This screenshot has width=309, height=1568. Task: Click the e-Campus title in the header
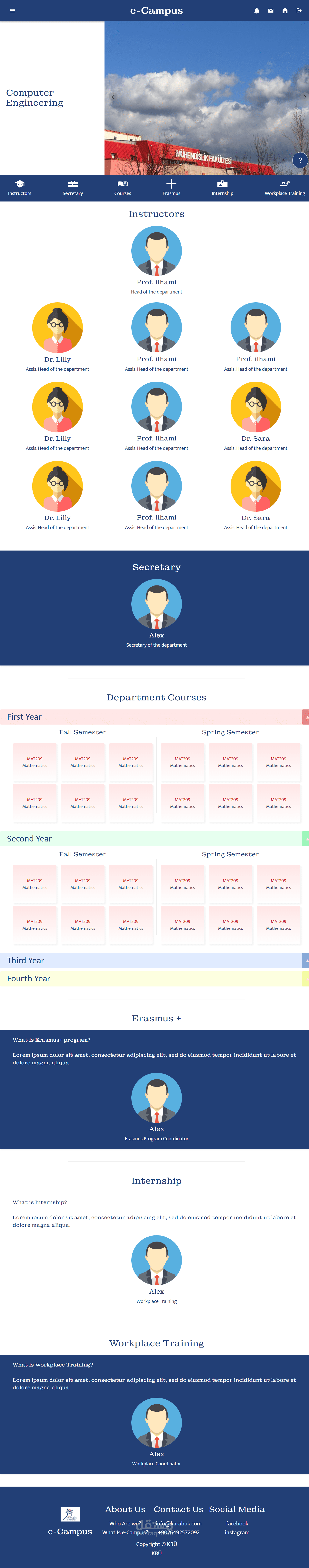[156, 10]
